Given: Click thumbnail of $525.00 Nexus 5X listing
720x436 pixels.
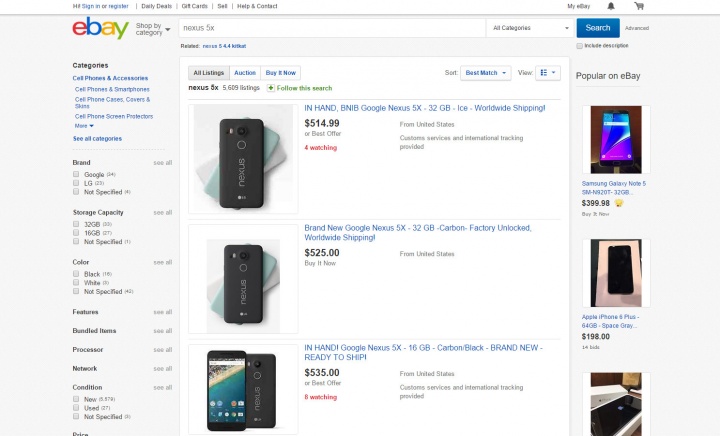Looking at the screenshot, I should pyautogui.click(x=243, y=279).
